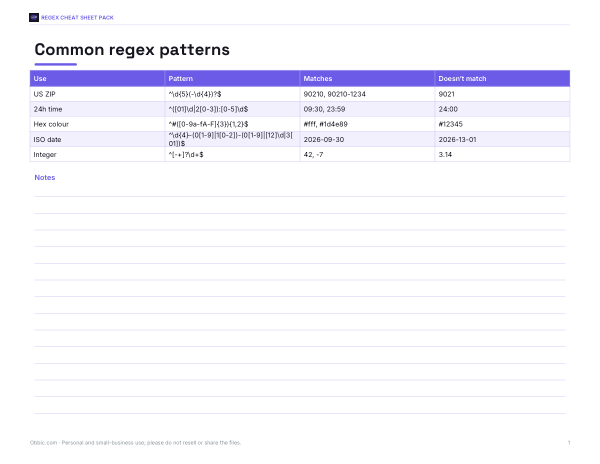
Task: Click the page number '1' in footer
Action: 569,443
